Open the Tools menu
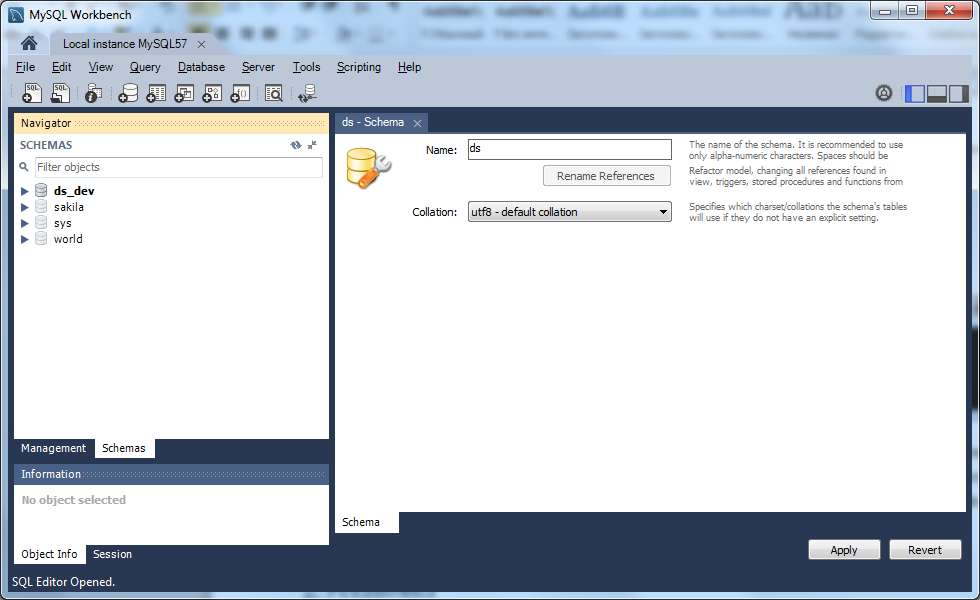The width and height of the screenshot is (980, 600). point(306,67)
